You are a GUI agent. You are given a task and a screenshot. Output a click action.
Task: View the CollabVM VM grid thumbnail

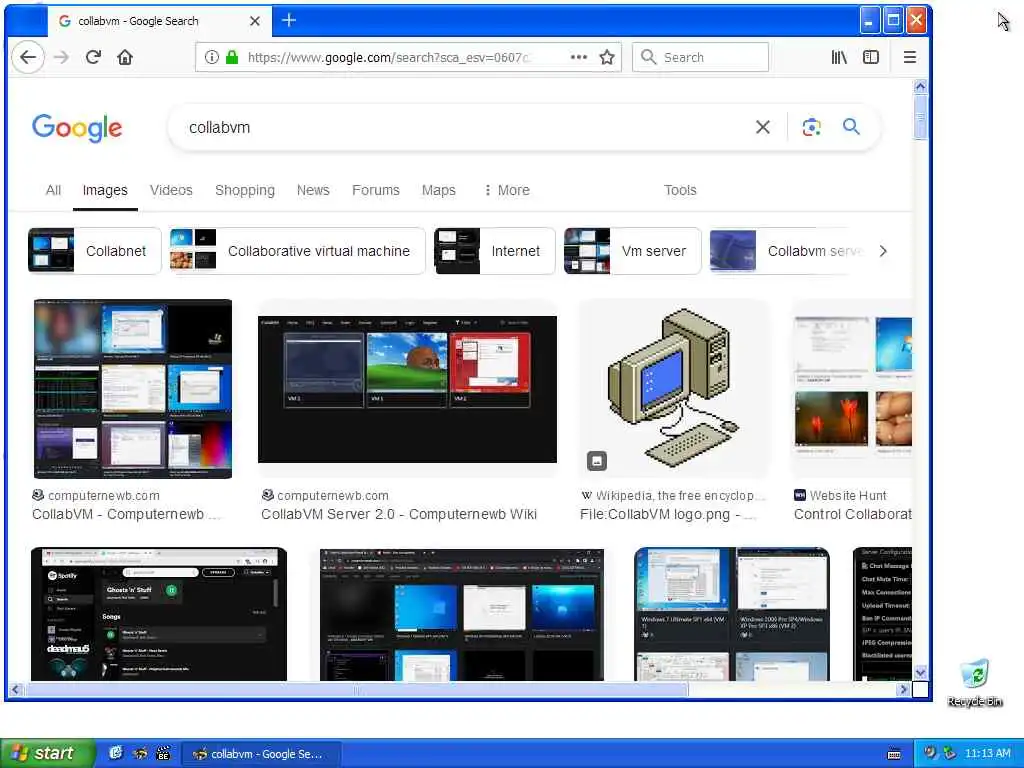point(133,389)
